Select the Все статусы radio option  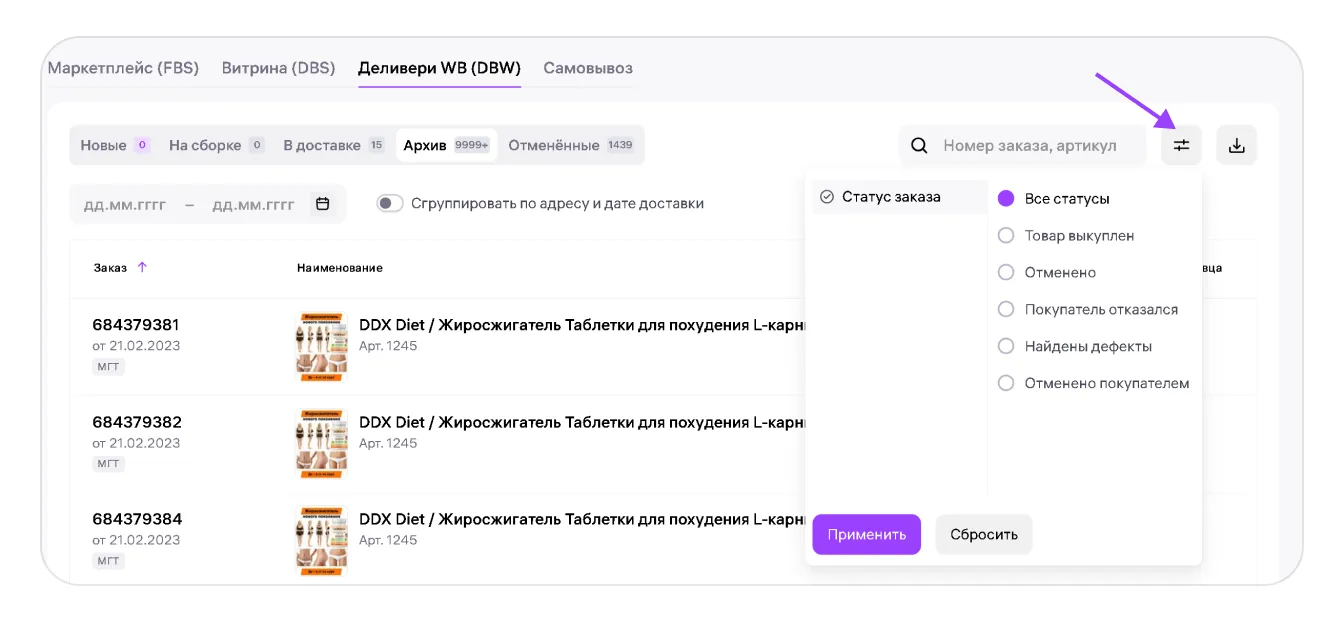coord(1006,199)
